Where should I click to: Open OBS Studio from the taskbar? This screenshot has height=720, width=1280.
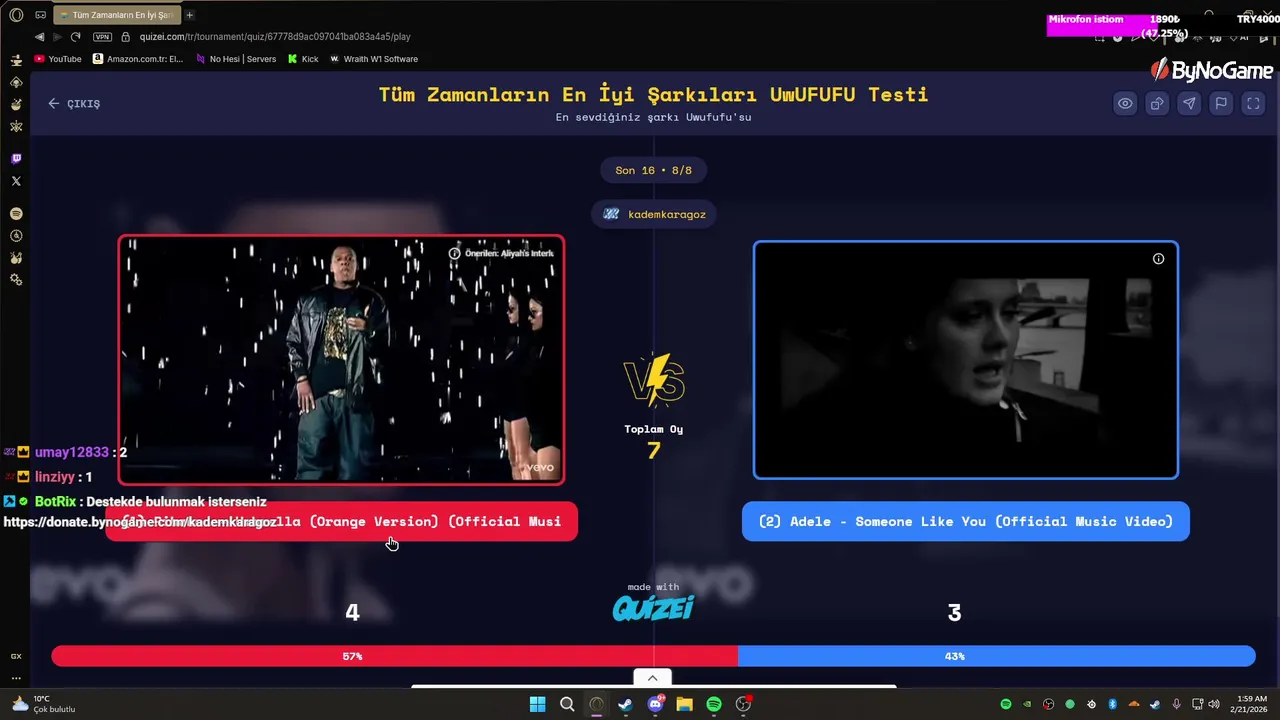(743, 704)
